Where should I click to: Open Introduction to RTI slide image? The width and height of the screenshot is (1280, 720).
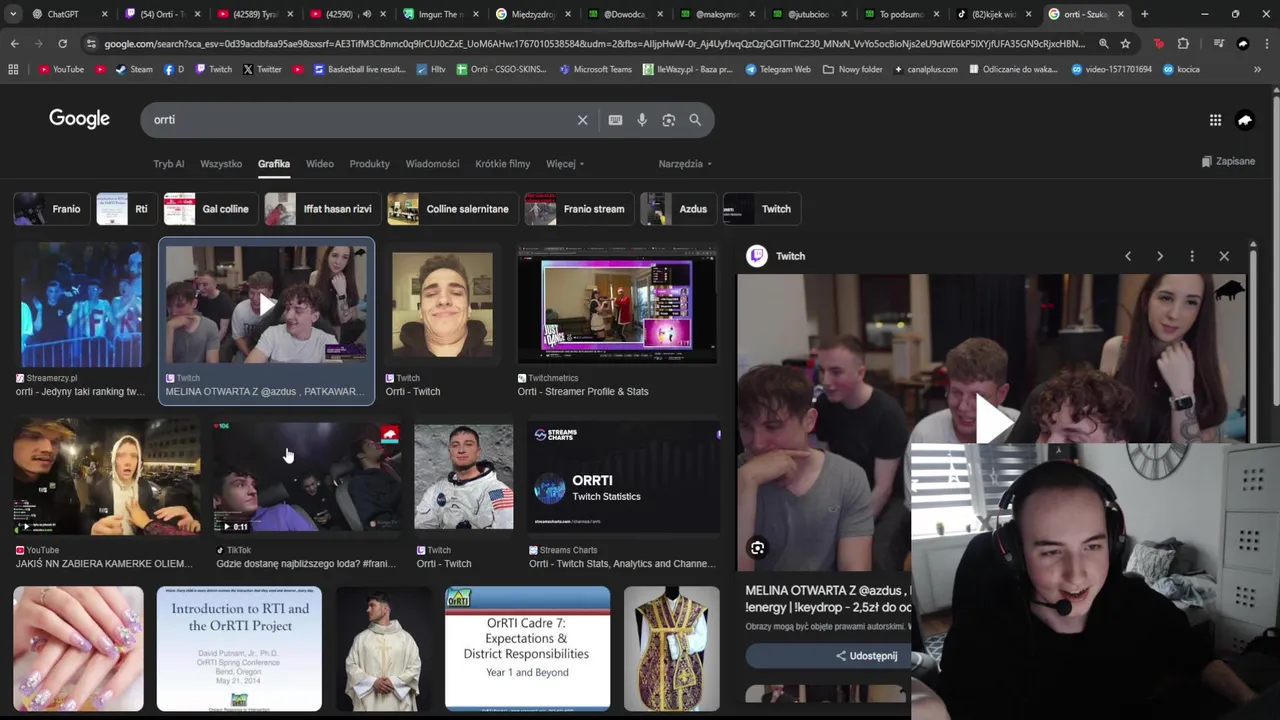coord(239,648)
